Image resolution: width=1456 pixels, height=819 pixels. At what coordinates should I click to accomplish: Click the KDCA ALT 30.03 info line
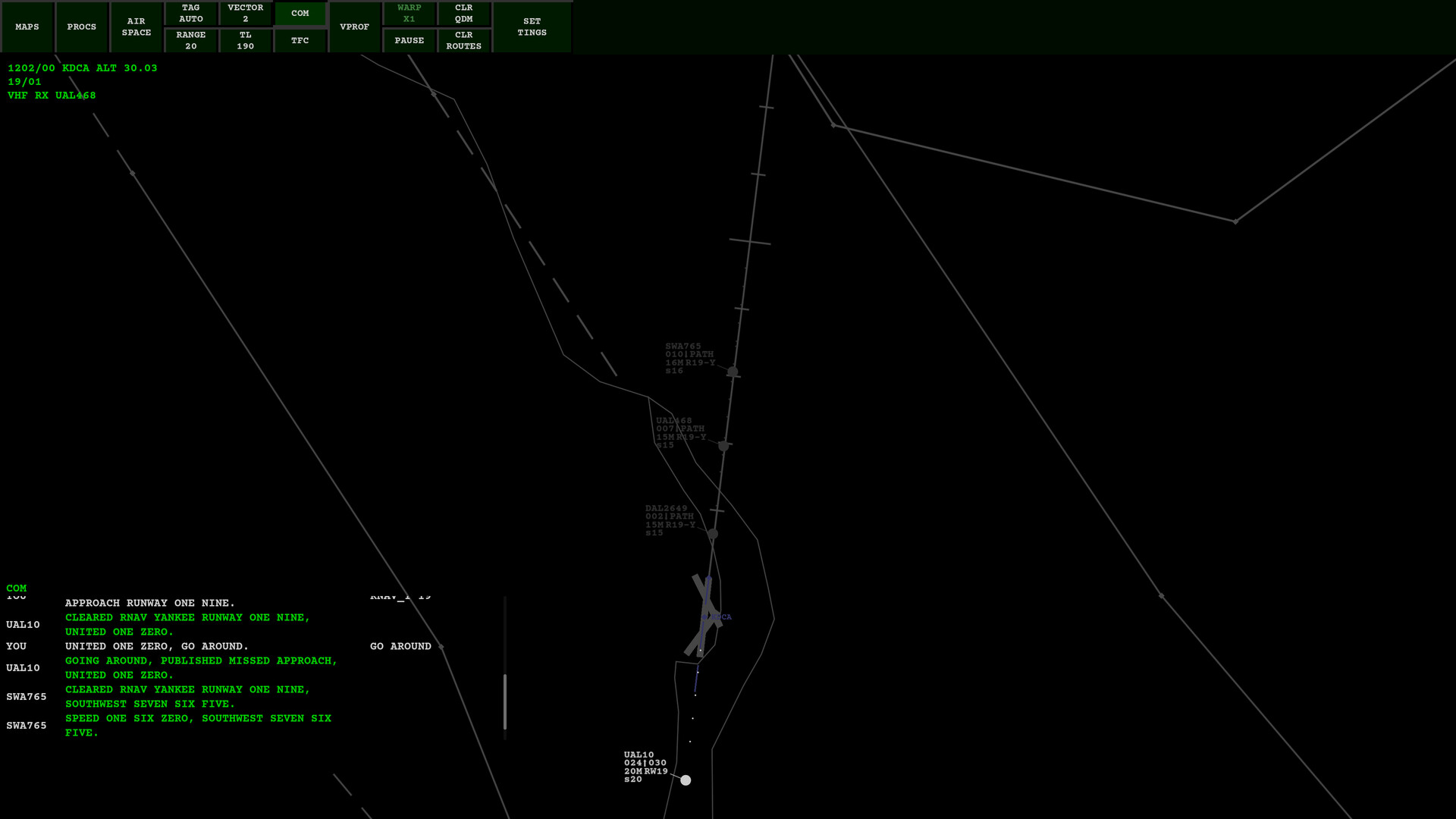pos(83,68)
